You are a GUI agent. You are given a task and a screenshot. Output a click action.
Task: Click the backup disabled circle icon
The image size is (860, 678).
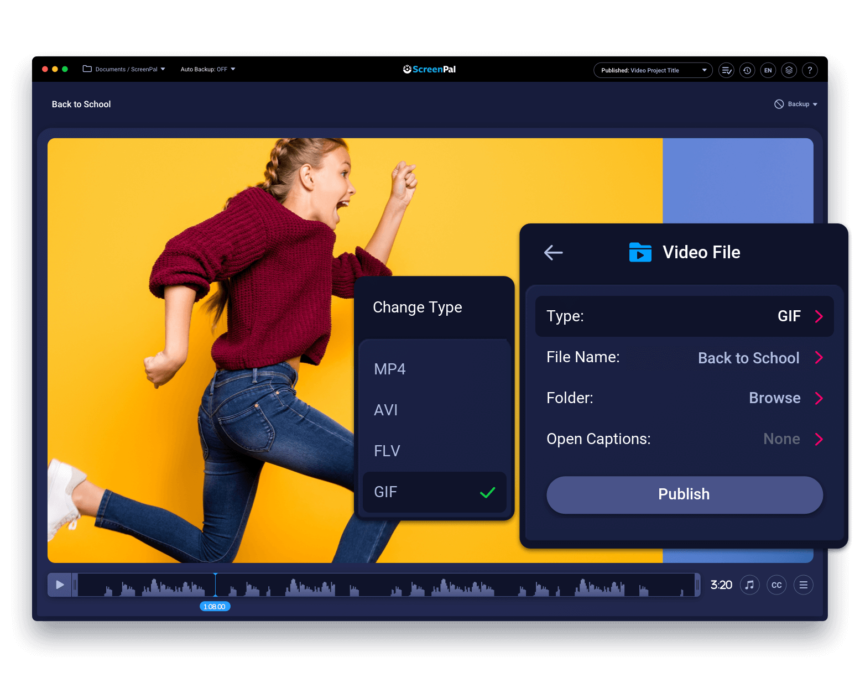click(x=779, y=104)
